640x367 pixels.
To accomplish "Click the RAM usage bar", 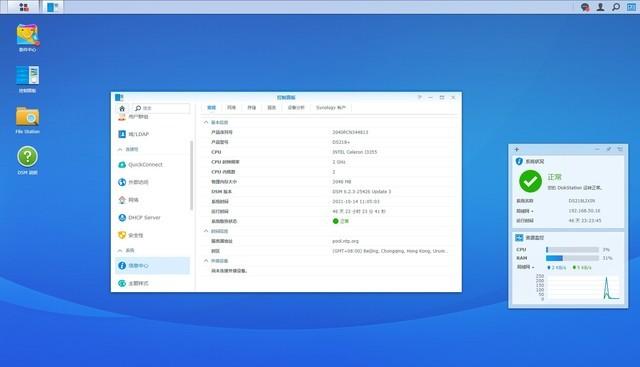I will 572,258.
